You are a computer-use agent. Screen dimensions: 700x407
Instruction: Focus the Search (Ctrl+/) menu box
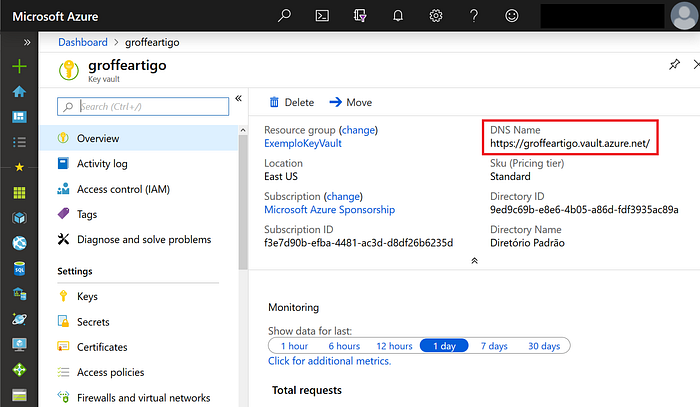[143, 107]
